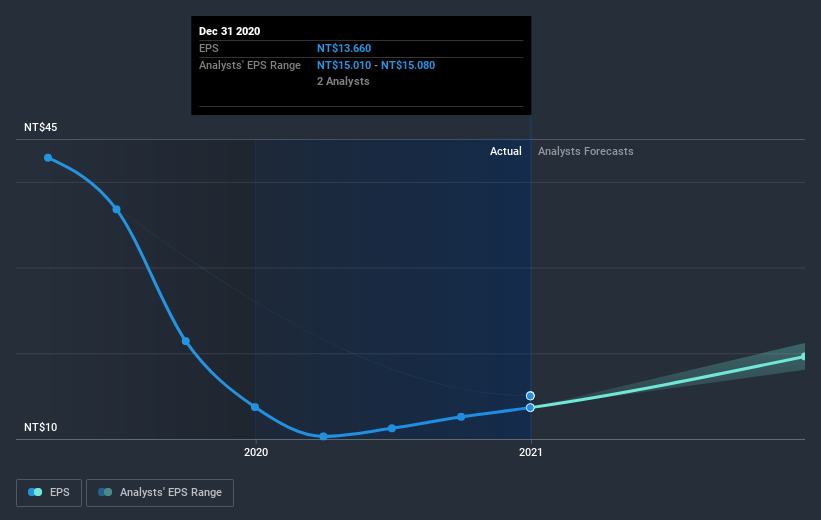This screenshot has width=821, height=520.
Task: Click the analysts' estimate point above 2021 EPS
Action: (530, 396)
